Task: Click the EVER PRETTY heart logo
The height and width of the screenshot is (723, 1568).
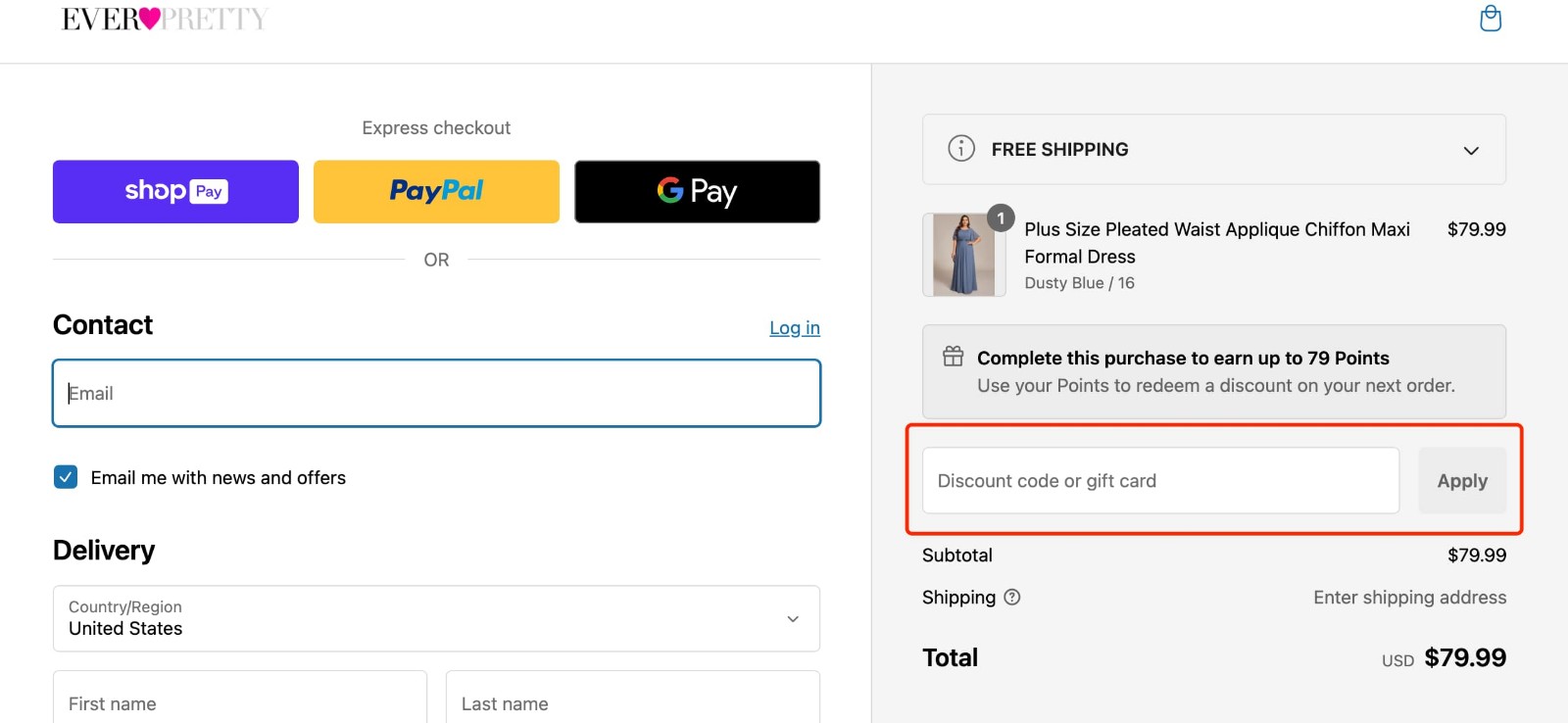Action: click(164, 18)
